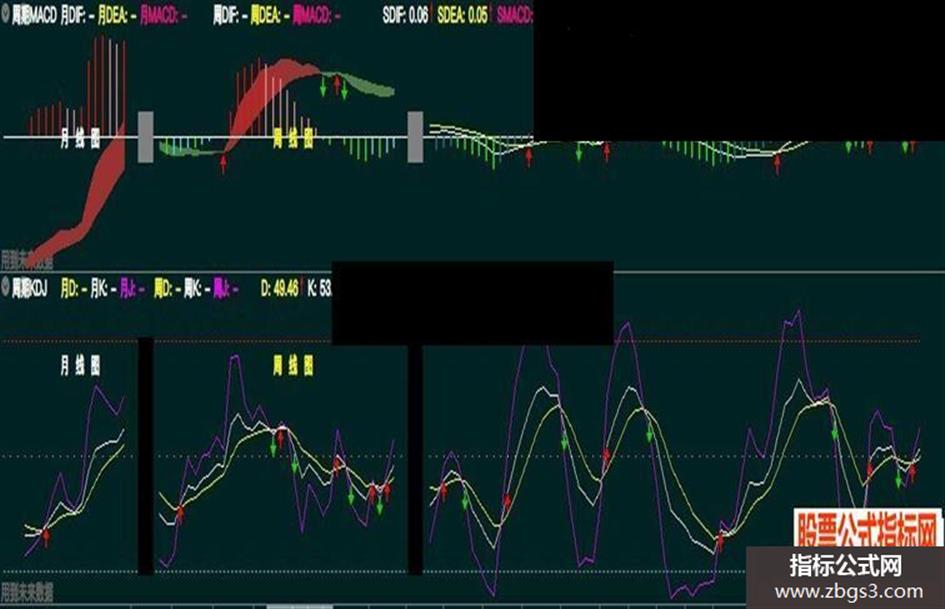Click 月线图 label in the MACD panel

pos(80,139)
